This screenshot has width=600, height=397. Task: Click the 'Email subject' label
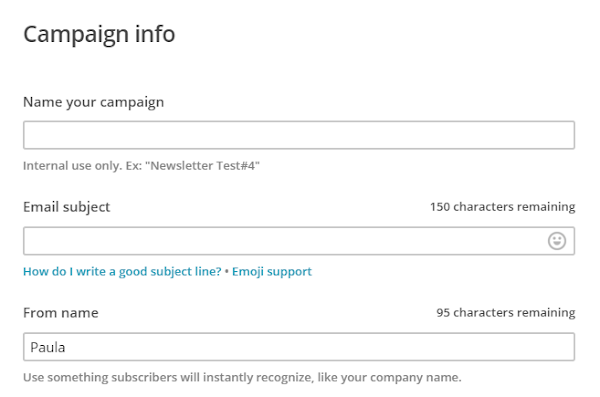click(67, 207)
